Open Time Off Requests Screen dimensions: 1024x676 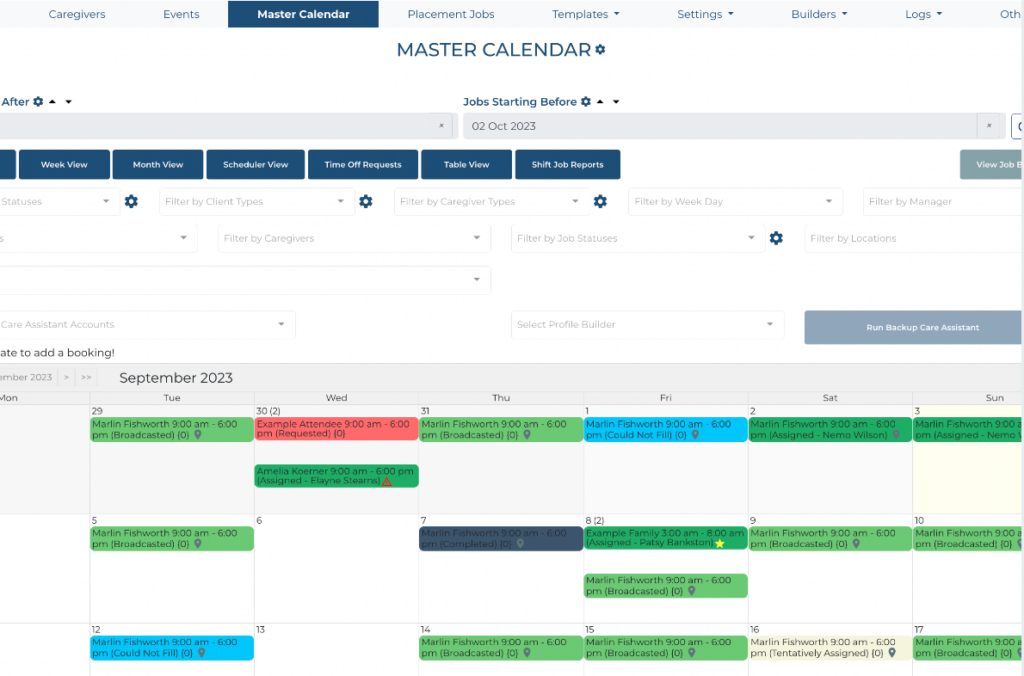(x=362, y=164)
